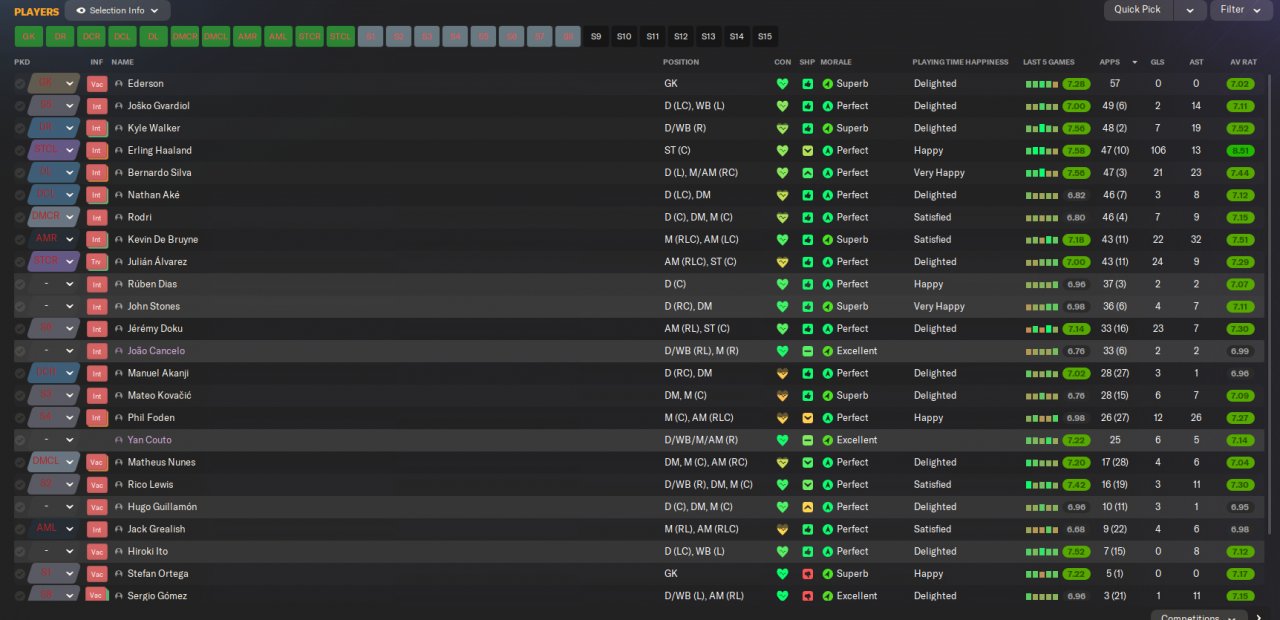Select the S15 substitute slot

[x=765, y=37]
